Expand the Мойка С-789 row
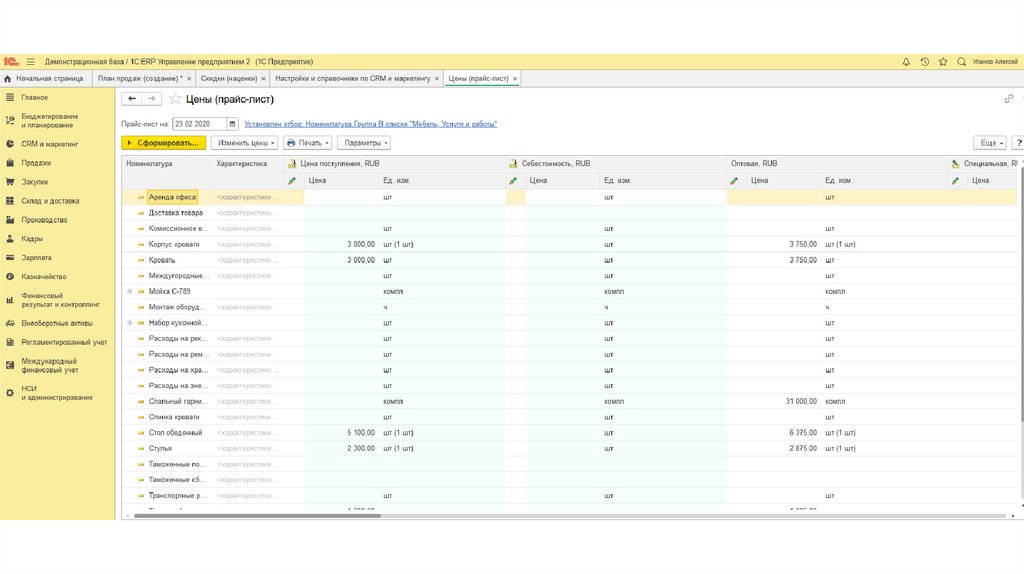 tap(129, 291)
